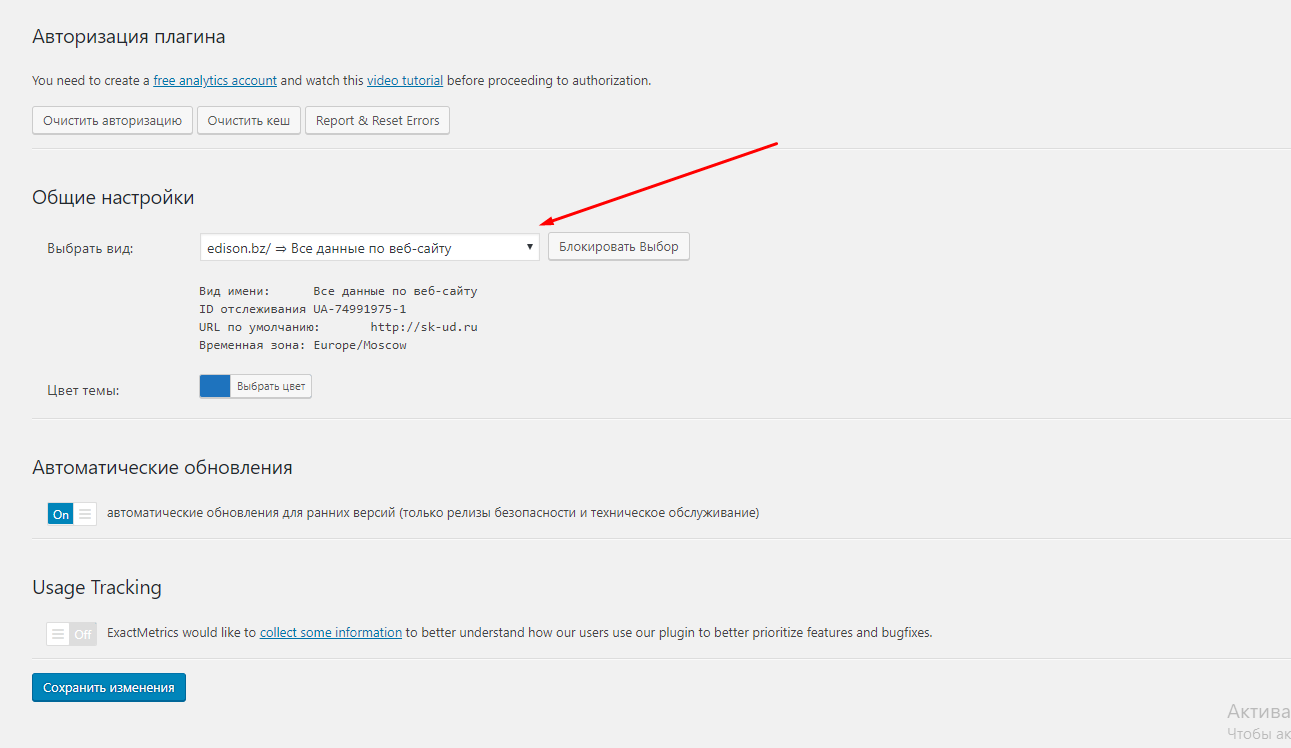This screenshot has width=1291, height=748.
Task: Click the 'автоматические обновления' toggle description text
Action: 433,513
